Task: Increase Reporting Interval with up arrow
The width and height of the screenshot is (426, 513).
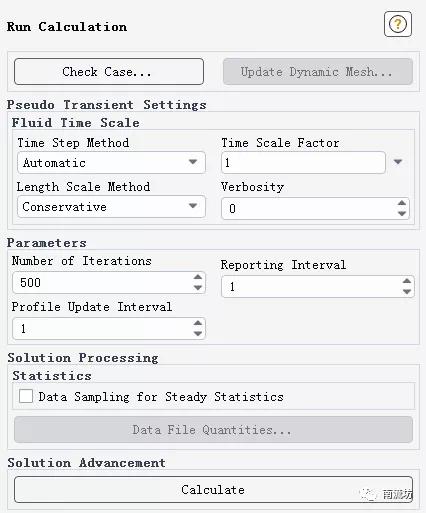Action: click(407, 281)
